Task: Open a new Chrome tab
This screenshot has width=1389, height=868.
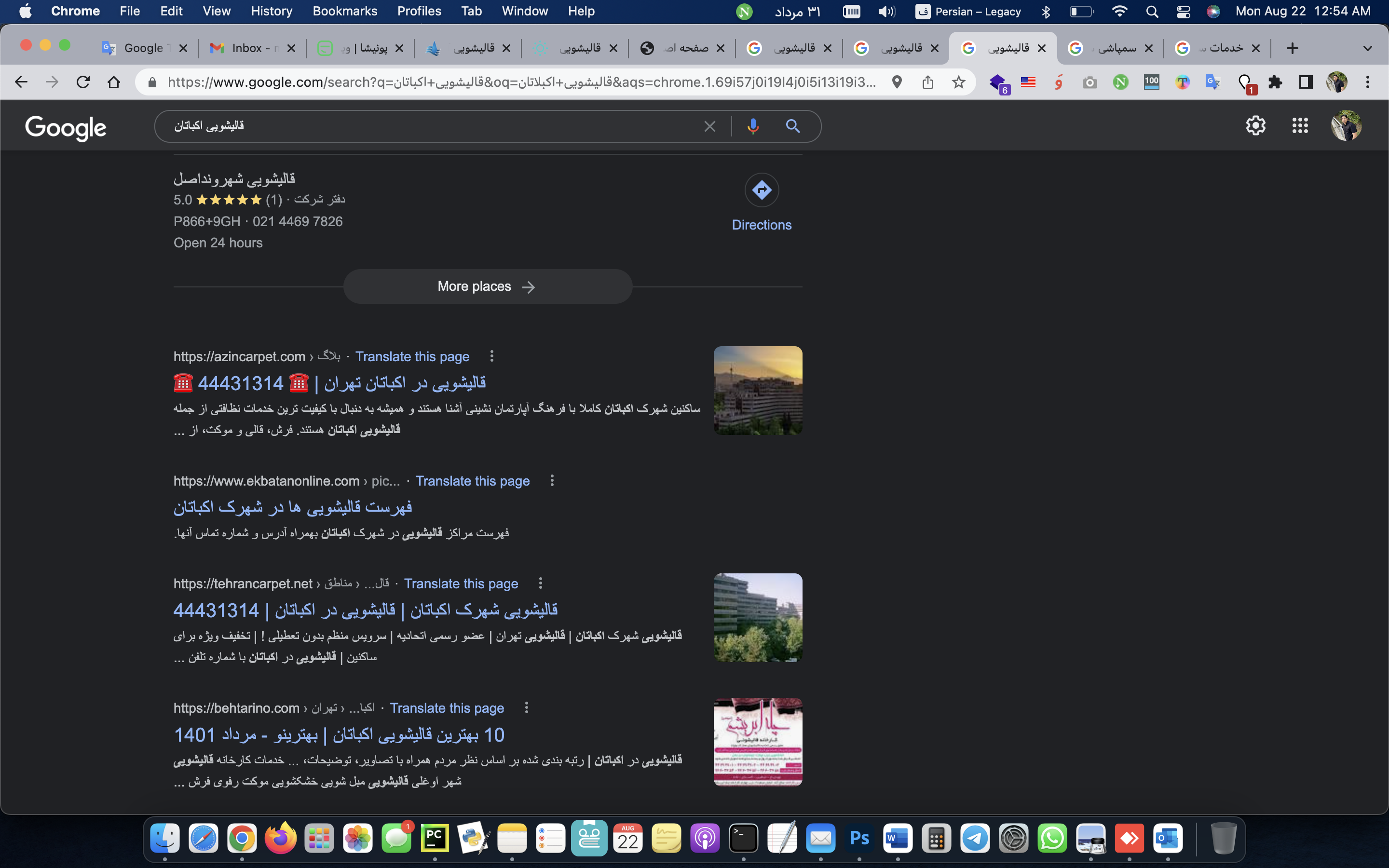Action: point(1292,48)
